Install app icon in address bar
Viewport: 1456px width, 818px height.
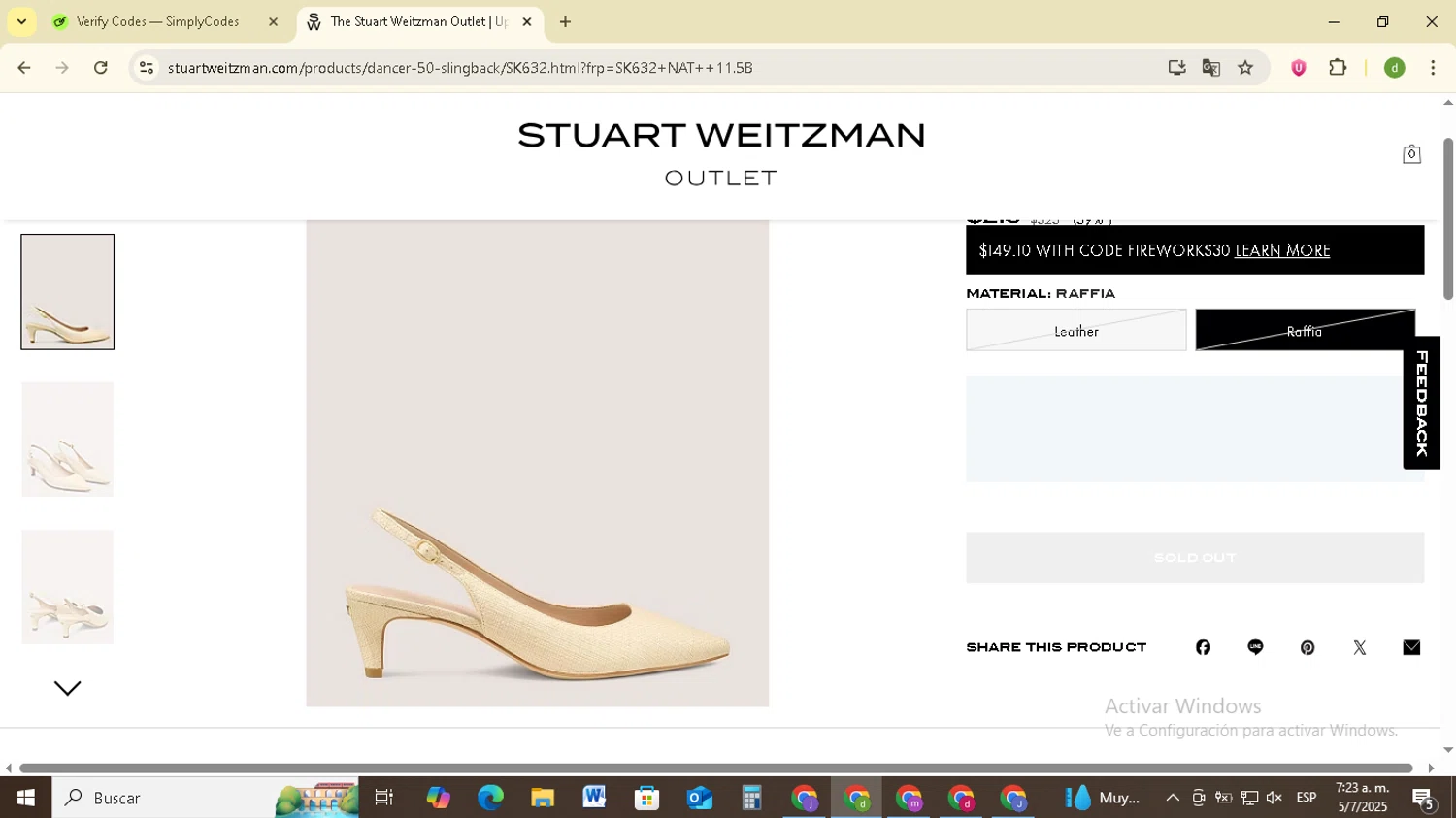point(1176,68)
